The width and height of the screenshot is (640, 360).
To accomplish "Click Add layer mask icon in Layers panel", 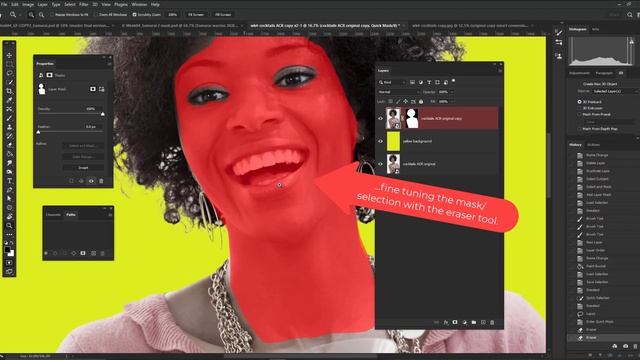I will (455, 322).
